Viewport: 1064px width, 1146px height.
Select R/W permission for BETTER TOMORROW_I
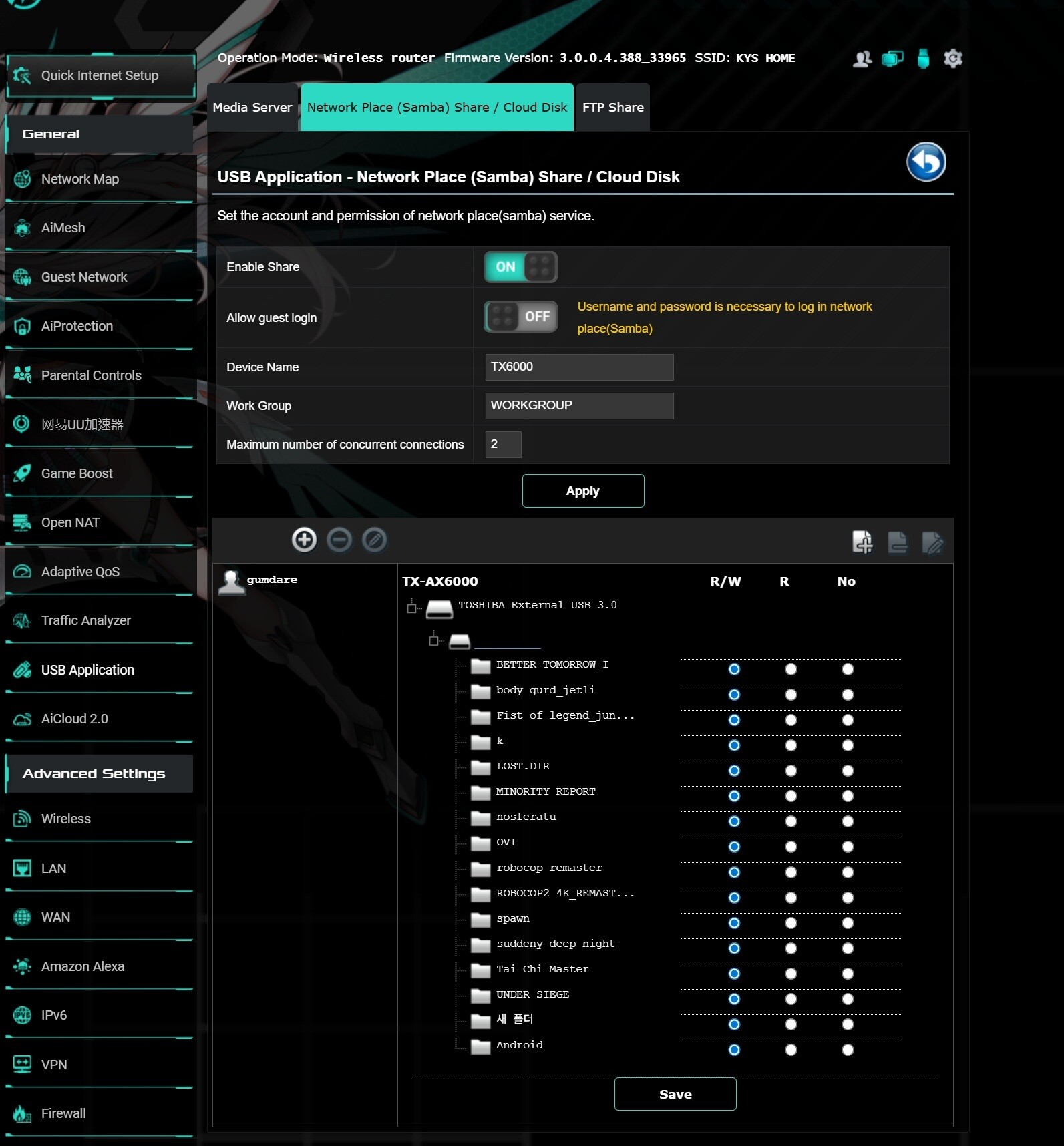734,669
